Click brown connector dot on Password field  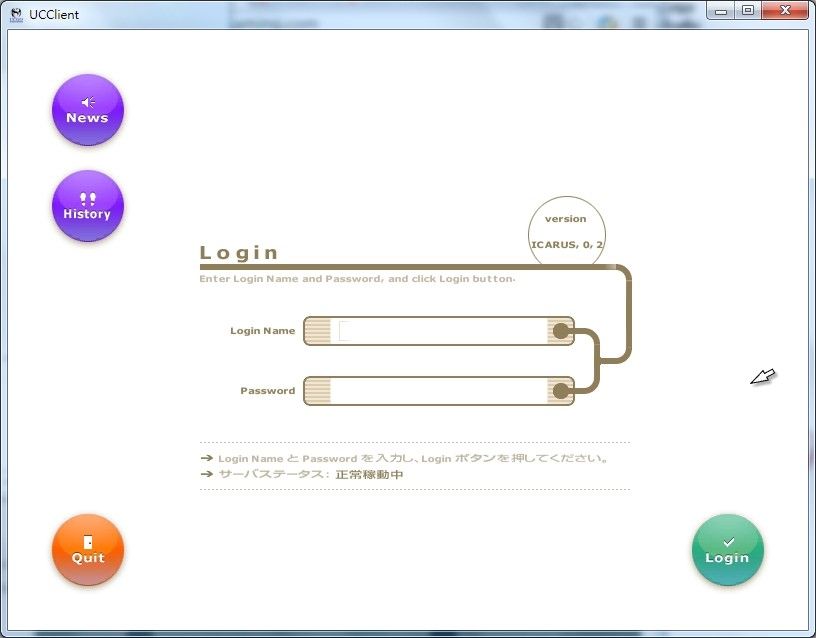click(561, 391)
